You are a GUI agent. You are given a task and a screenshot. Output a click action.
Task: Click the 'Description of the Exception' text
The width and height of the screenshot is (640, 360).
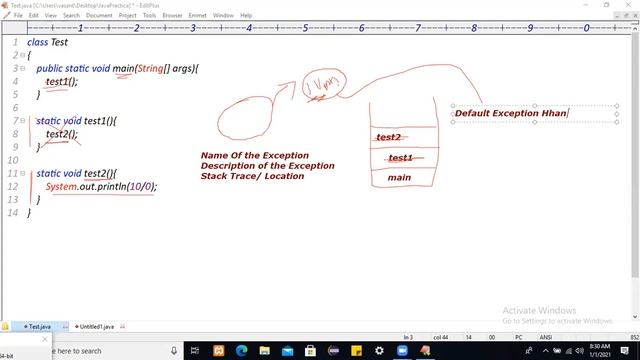267,166
